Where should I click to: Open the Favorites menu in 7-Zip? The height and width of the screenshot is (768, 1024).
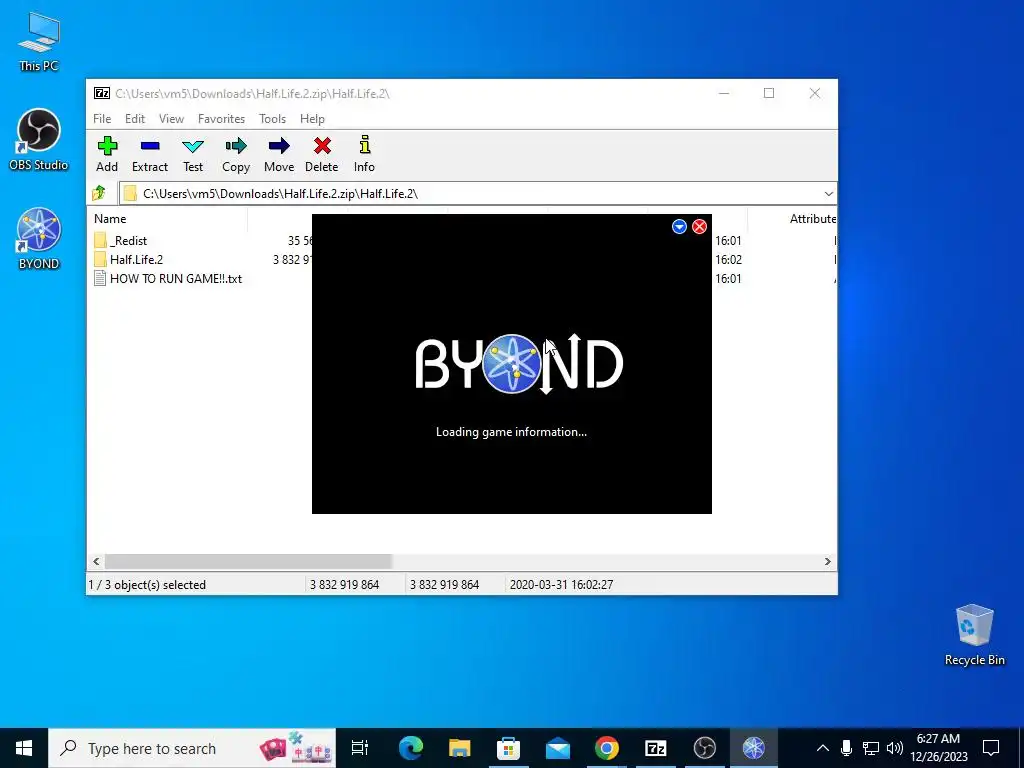click(221, 119)
